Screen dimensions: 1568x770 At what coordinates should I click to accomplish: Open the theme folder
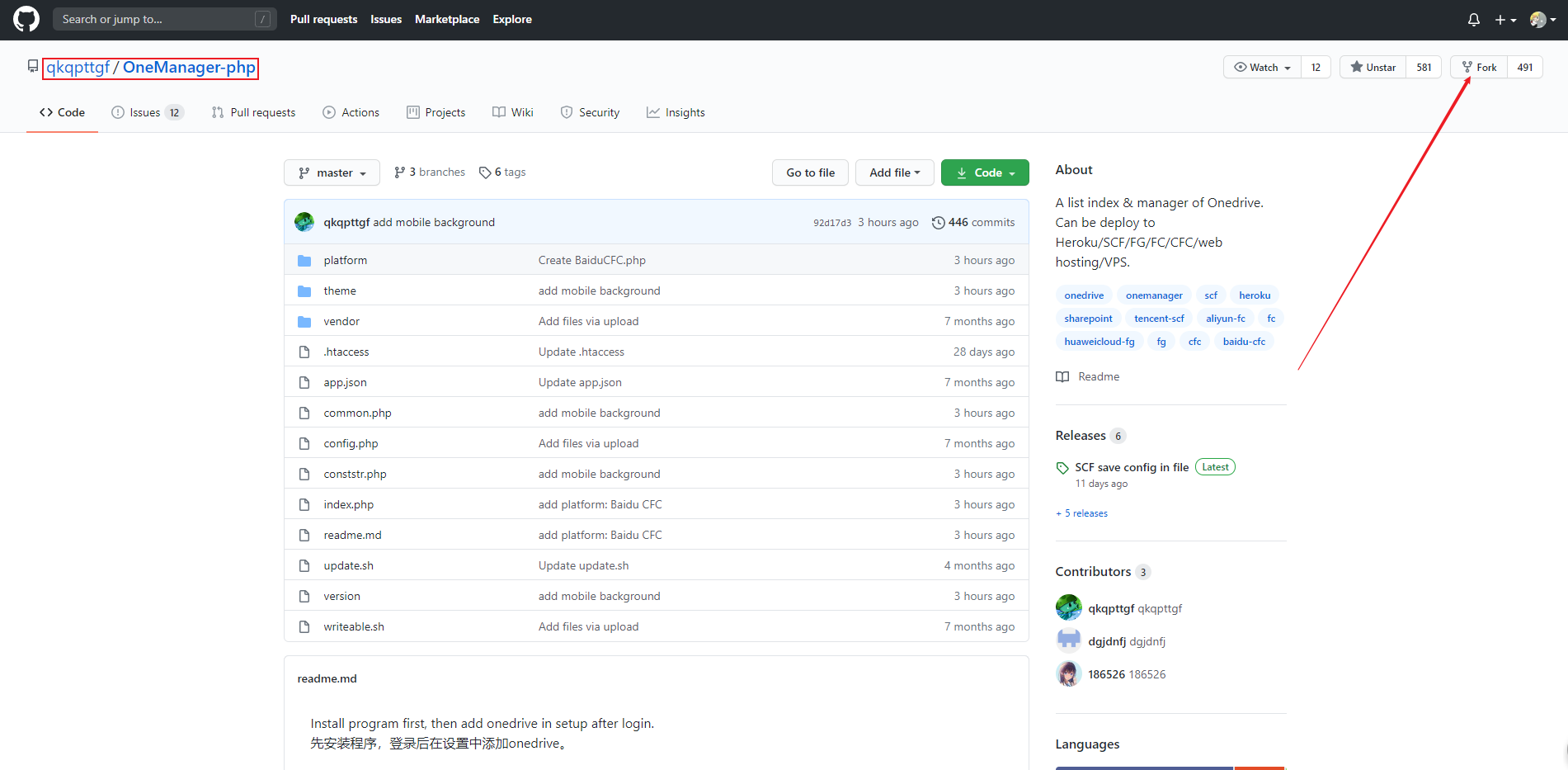(340, 291)
